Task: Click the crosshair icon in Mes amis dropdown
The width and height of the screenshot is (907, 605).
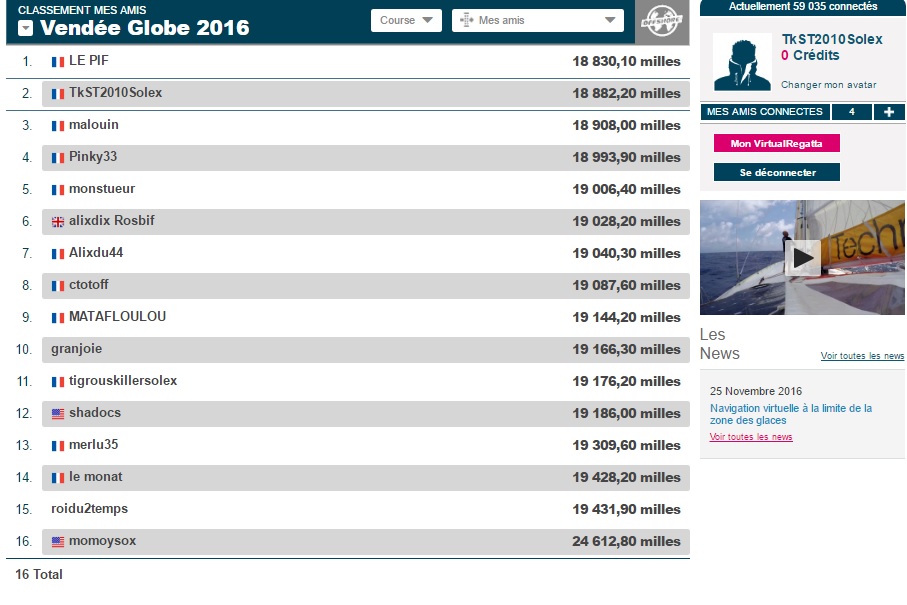Action: click(467, 21)
